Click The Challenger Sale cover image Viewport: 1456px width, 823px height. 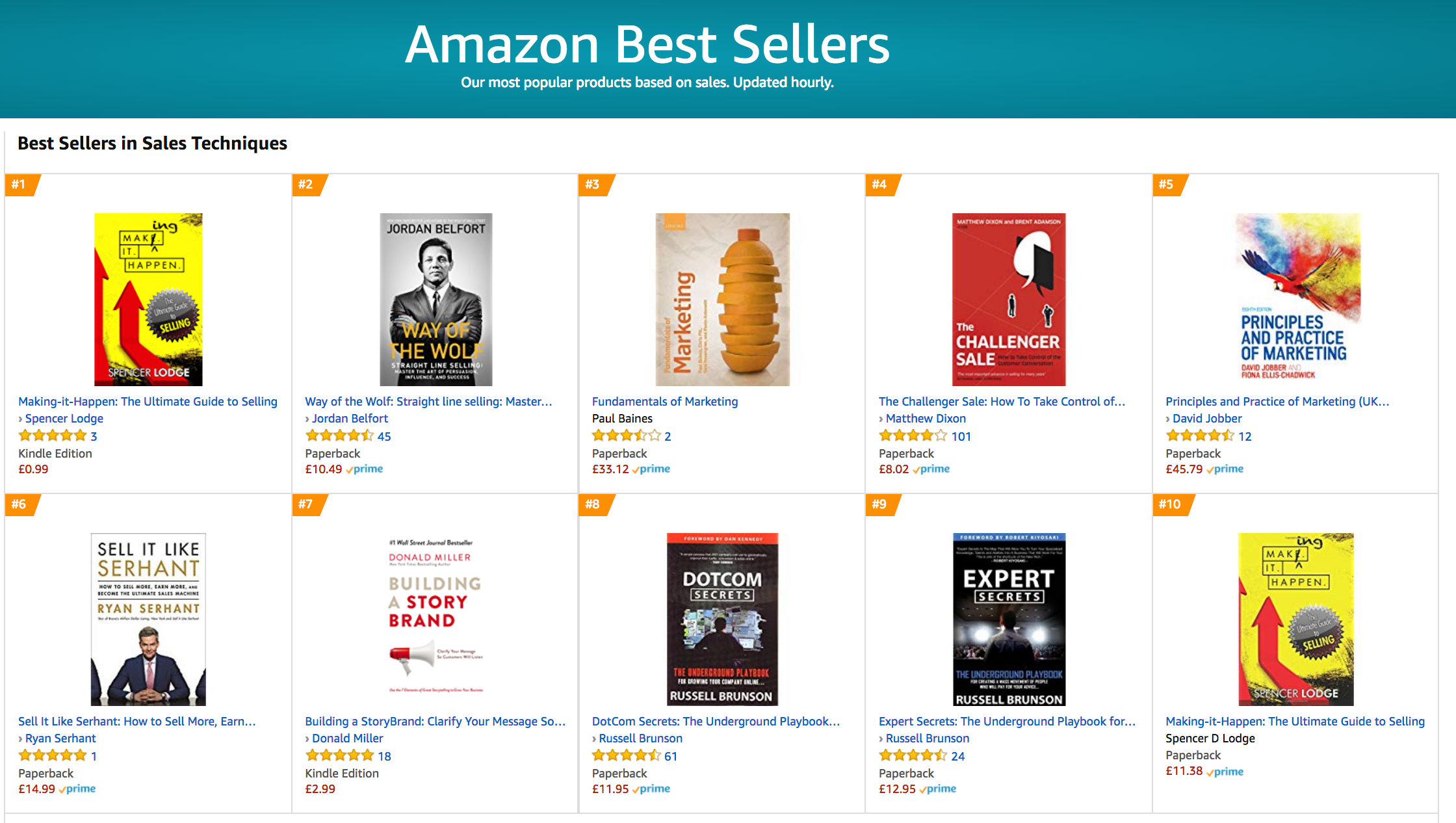1009,300
